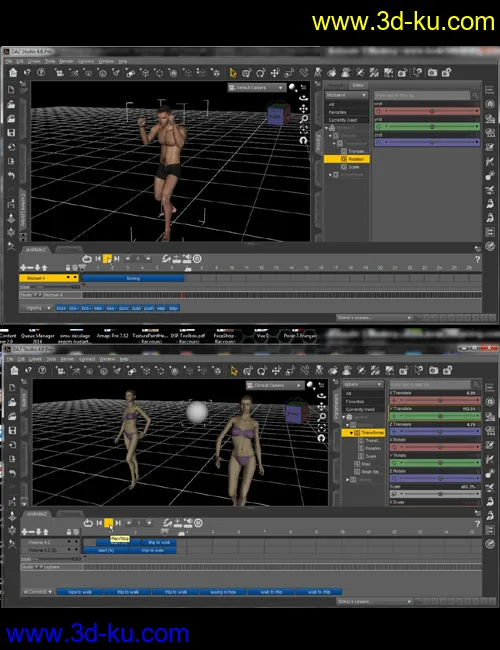Click the search magnifier in top Parameters panel
500x650 pixels.
475,95
